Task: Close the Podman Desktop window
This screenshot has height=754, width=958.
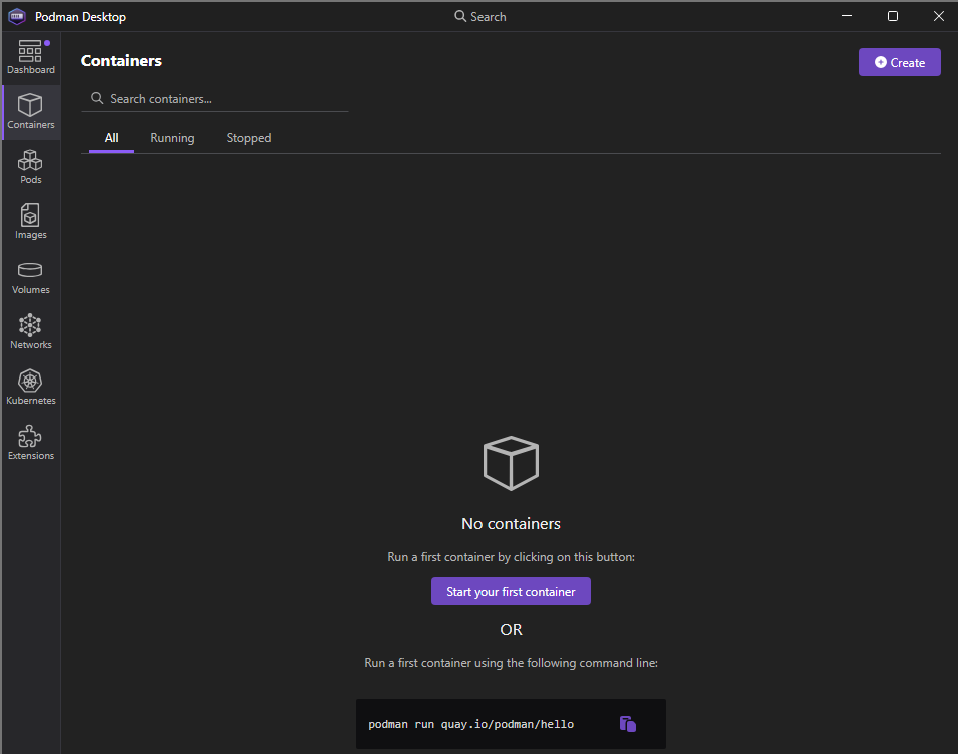Action: click(x=937, y=16)
